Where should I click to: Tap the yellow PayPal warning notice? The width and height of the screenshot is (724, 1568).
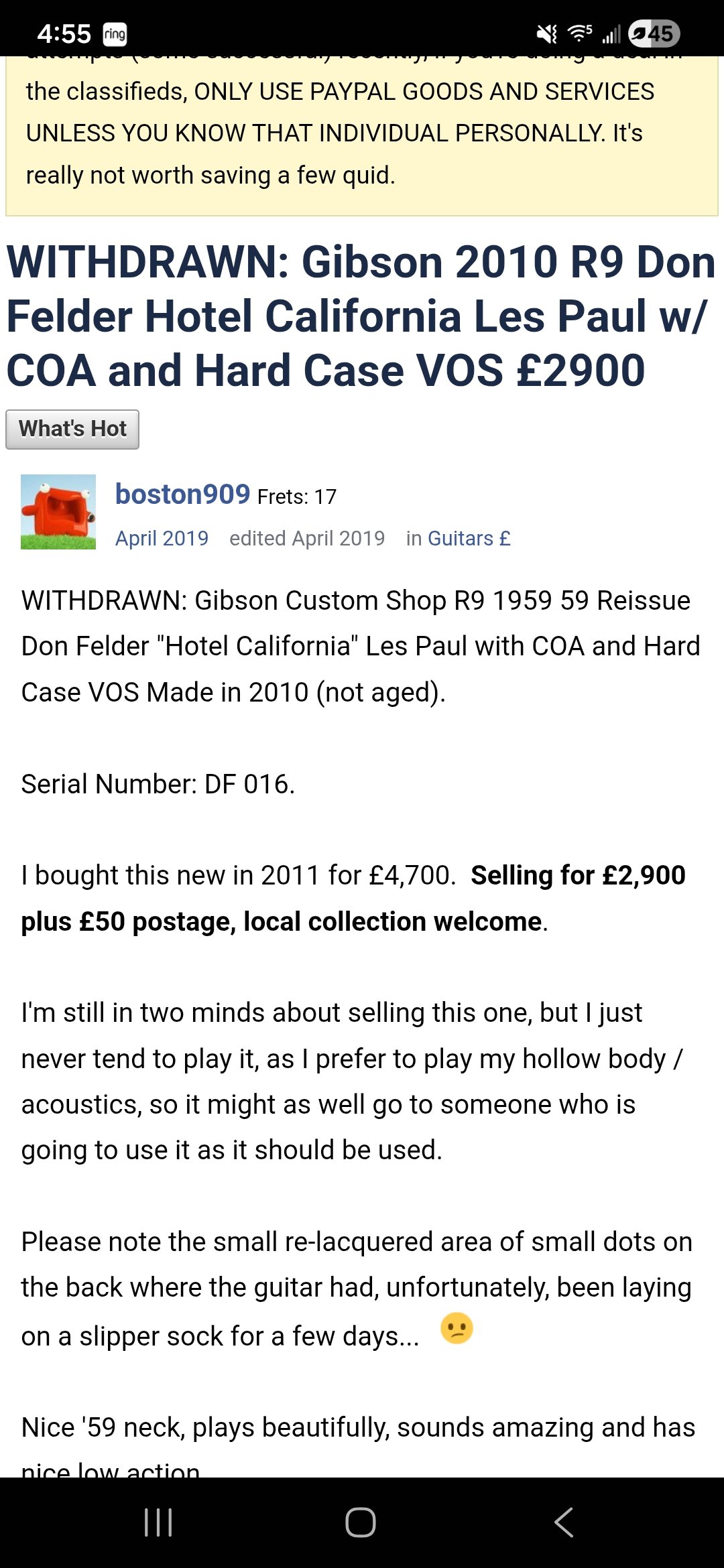[x=361, y=134]
